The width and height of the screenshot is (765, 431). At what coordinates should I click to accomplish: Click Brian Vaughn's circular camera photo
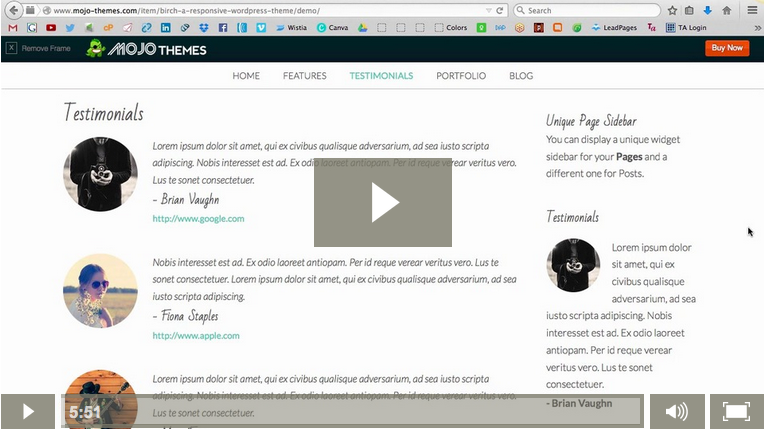point(101,174)
